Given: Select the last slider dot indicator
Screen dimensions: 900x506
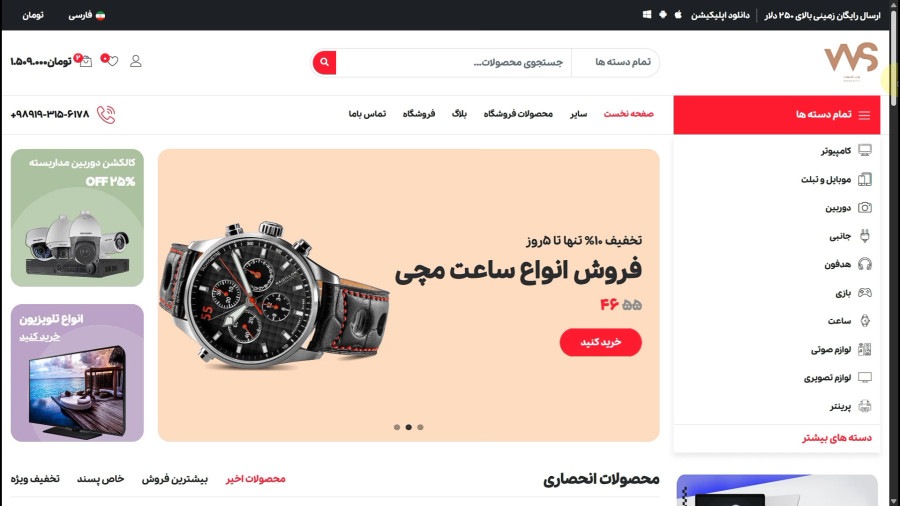Looking at the screenshot, I should [x=420, y=427].
